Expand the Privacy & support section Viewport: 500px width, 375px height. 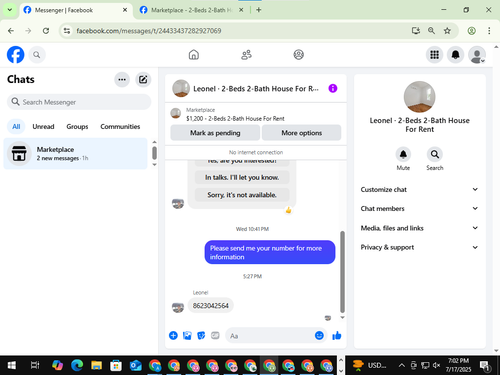419,247
